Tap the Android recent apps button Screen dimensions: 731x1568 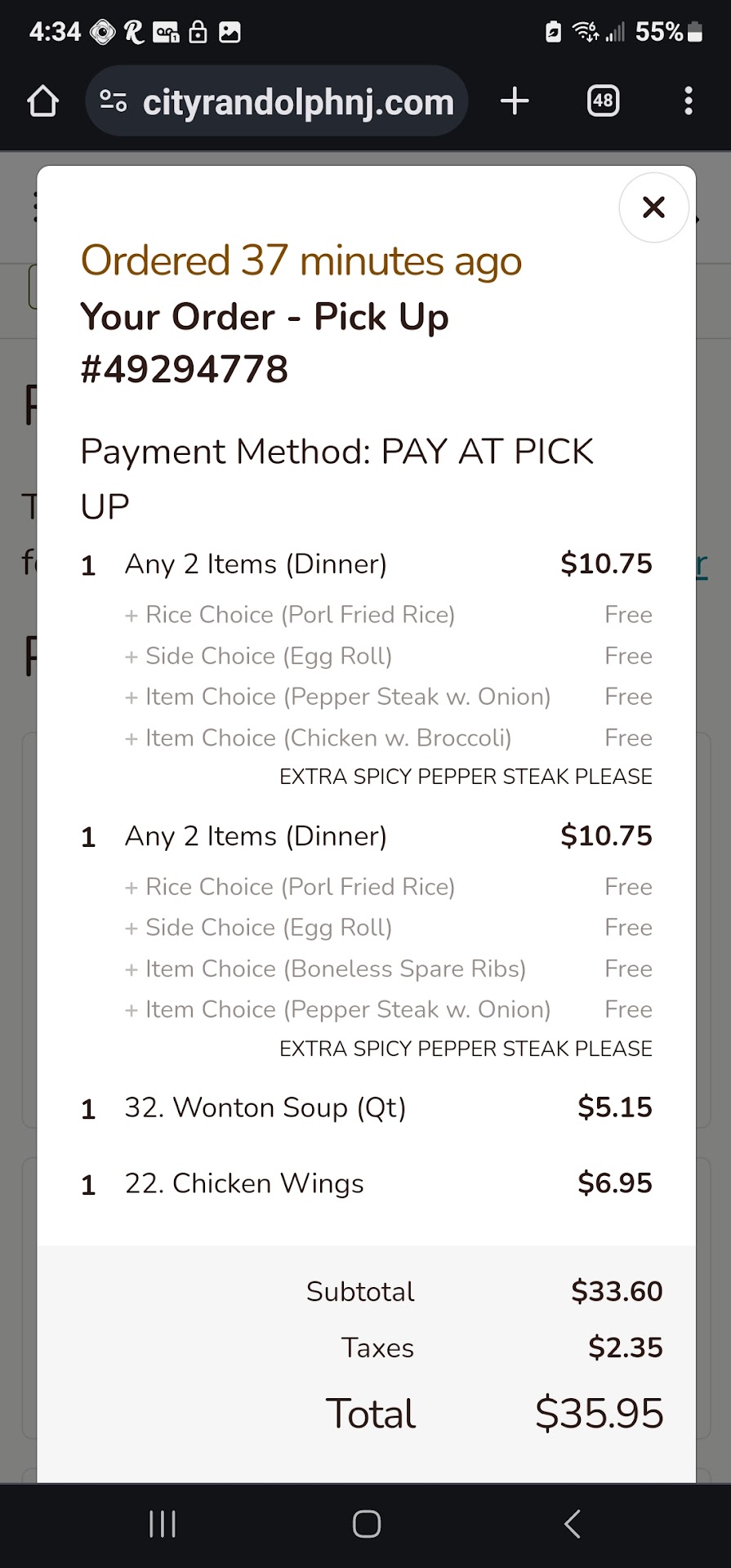click(x=163, y=1524)
